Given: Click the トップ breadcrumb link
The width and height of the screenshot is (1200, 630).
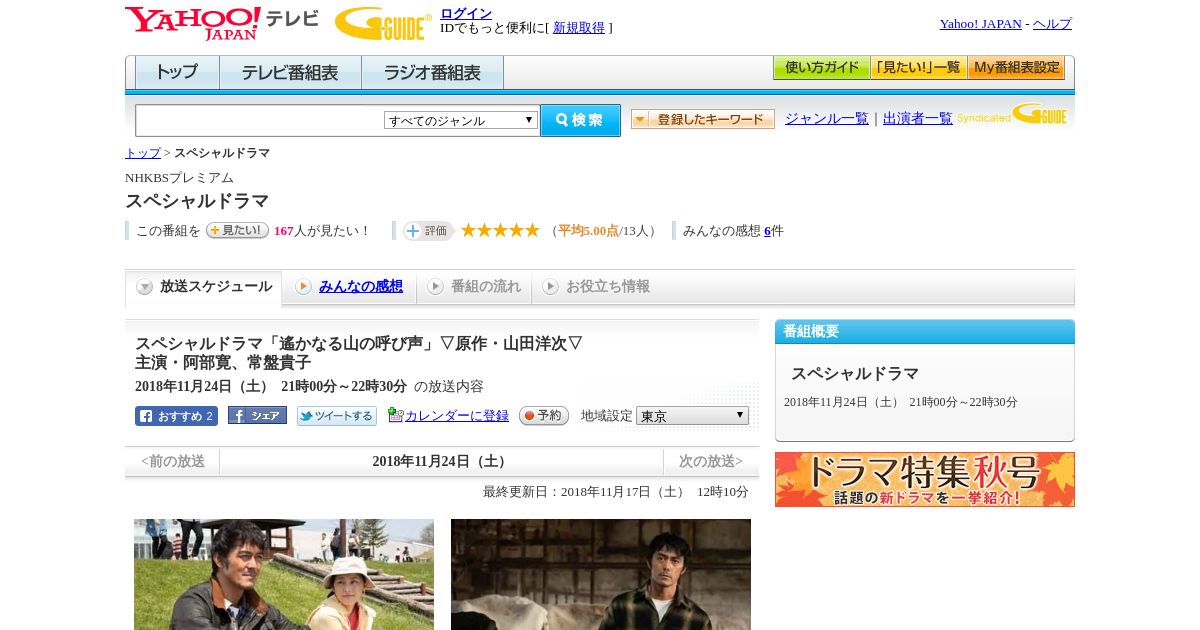Looking at the screenshot, I should pyautogui.click(x=143, y=153).
